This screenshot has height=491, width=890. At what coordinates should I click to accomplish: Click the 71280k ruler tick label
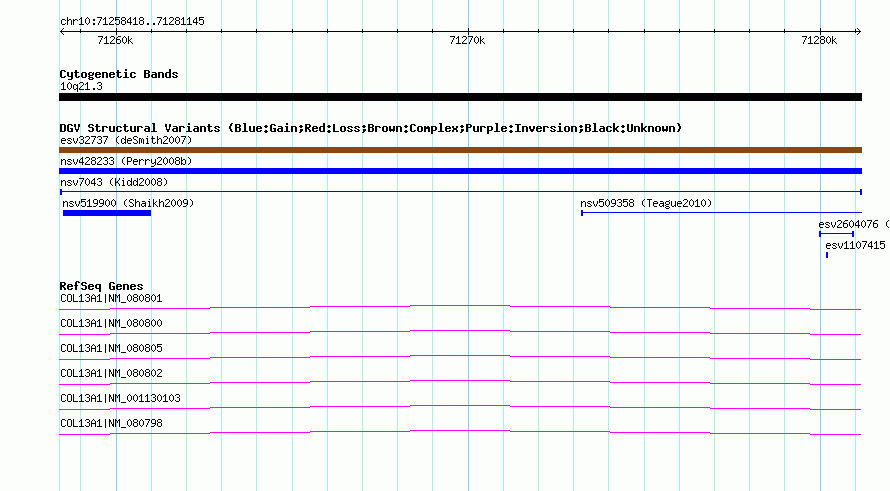(x=819, y=40)
